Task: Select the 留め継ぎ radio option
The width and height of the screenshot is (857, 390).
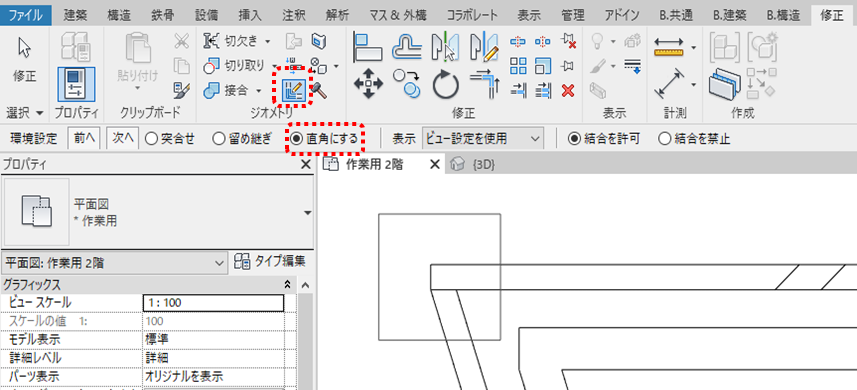Action: pyautogui.click(x=242, y=139)
